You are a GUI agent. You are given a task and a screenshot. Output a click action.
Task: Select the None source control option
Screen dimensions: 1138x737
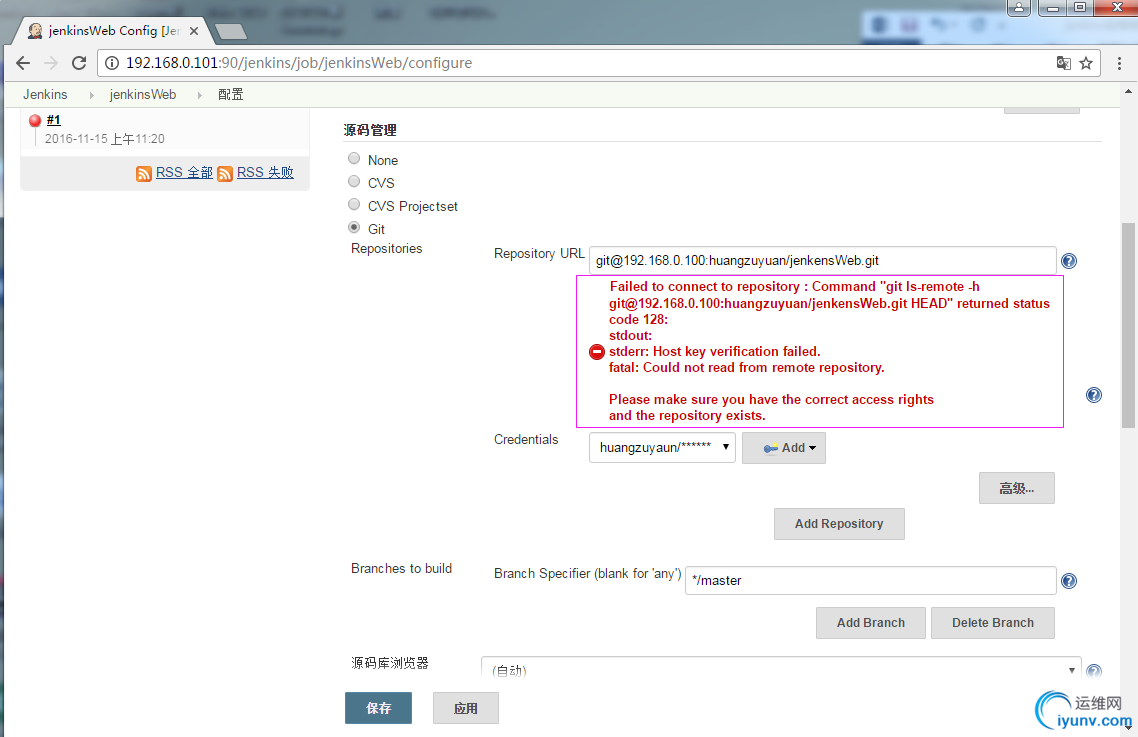(x=354, y=158)
